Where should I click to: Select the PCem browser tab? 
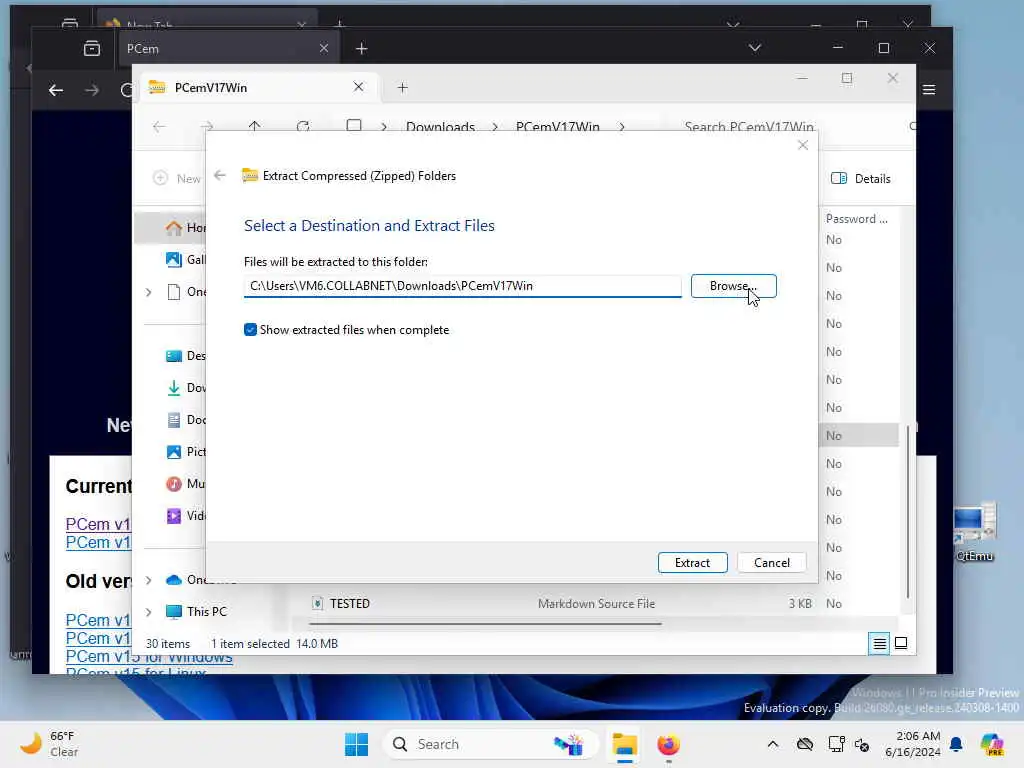pyautogui.click(x=229, y=48)
